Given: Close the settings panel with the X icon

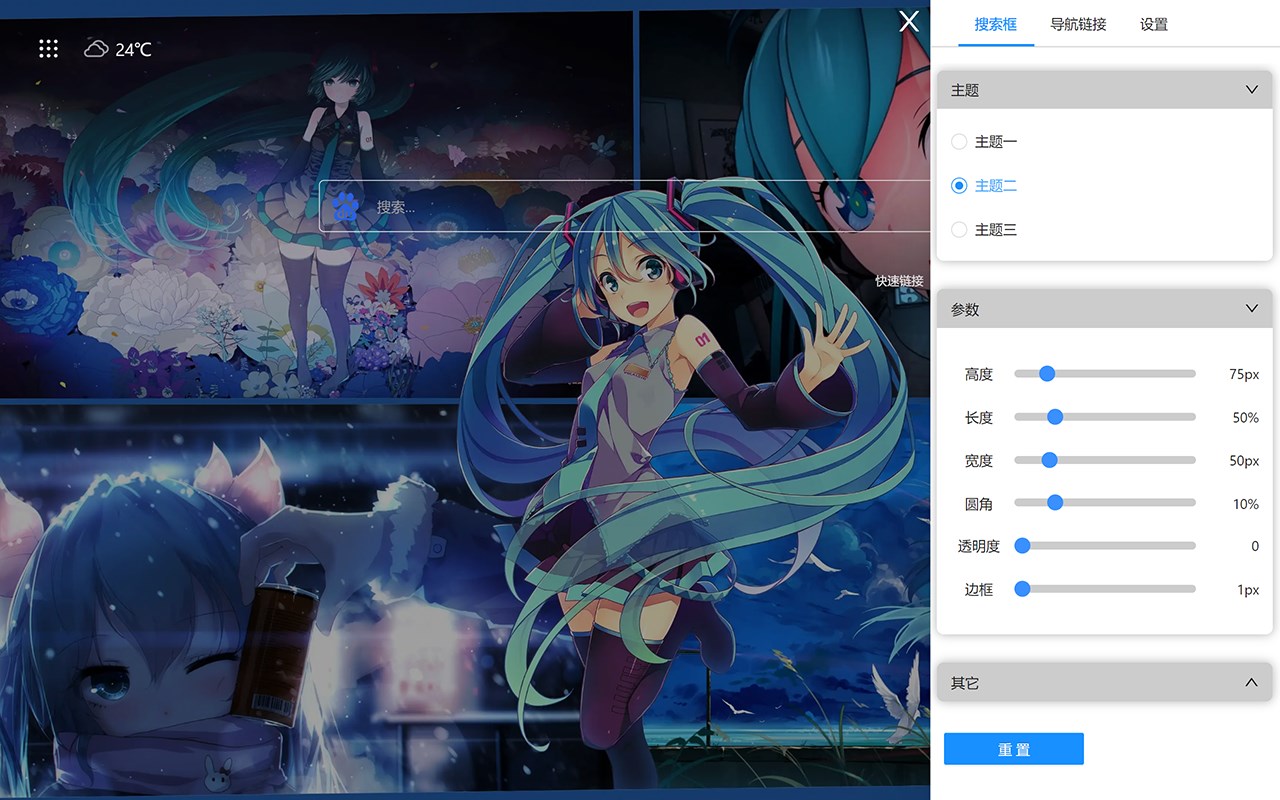Looking at the screenshot, I should [x=908, y=21].
